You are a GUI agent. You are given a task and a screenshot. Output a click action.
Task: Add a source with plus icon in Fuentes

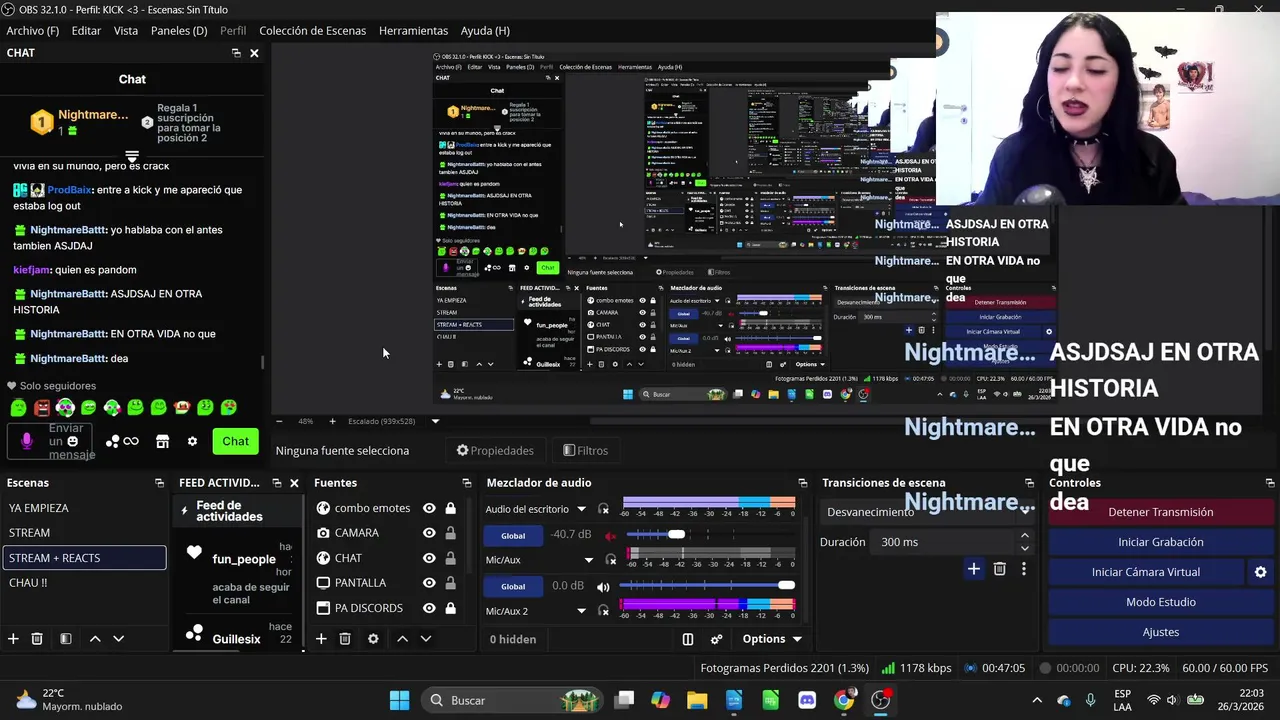[x=321, y=639]
